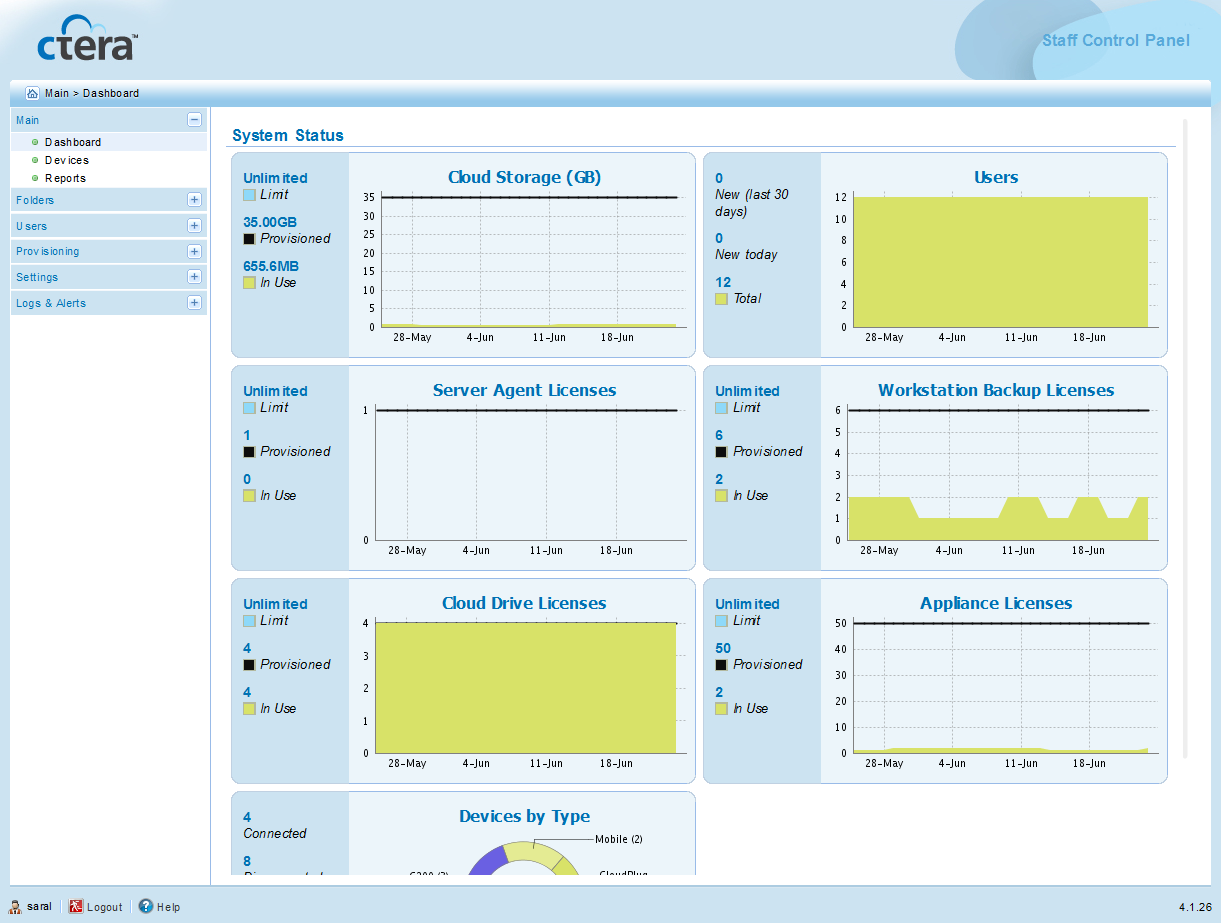Expand the Folders section

click(x=194, y=200)
